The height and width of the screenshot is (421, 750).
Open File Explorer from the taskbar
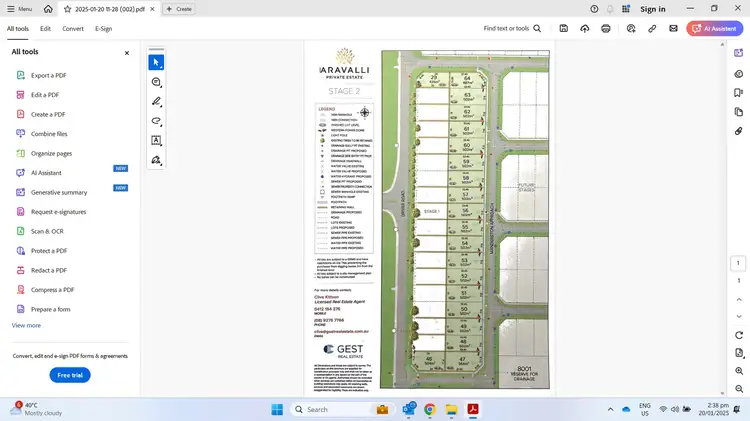(x=451, y=410)
